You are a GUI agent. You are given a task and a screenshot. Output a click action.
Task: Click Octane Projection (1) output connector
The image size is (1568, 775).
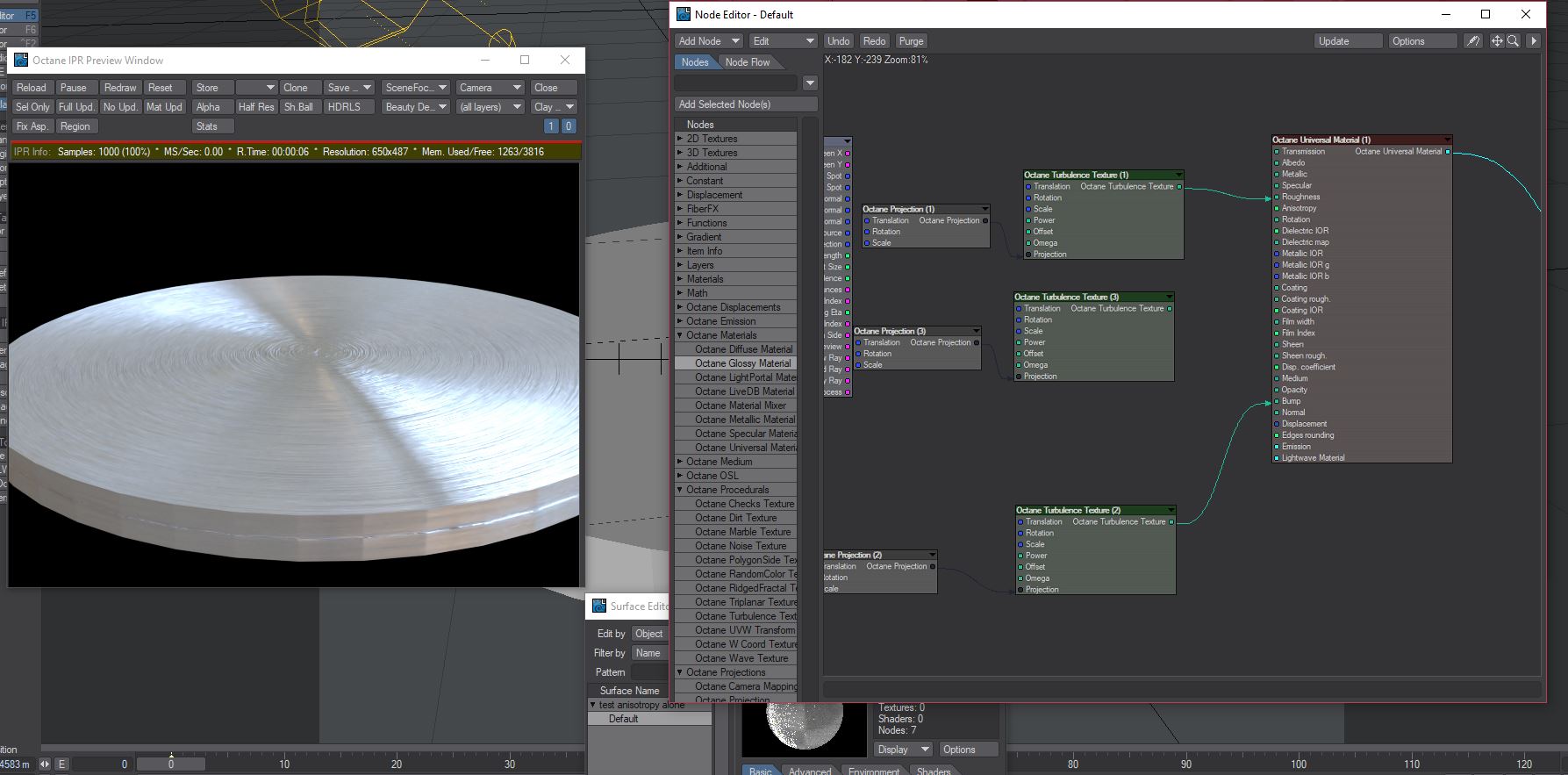click(x=985, y=221)
